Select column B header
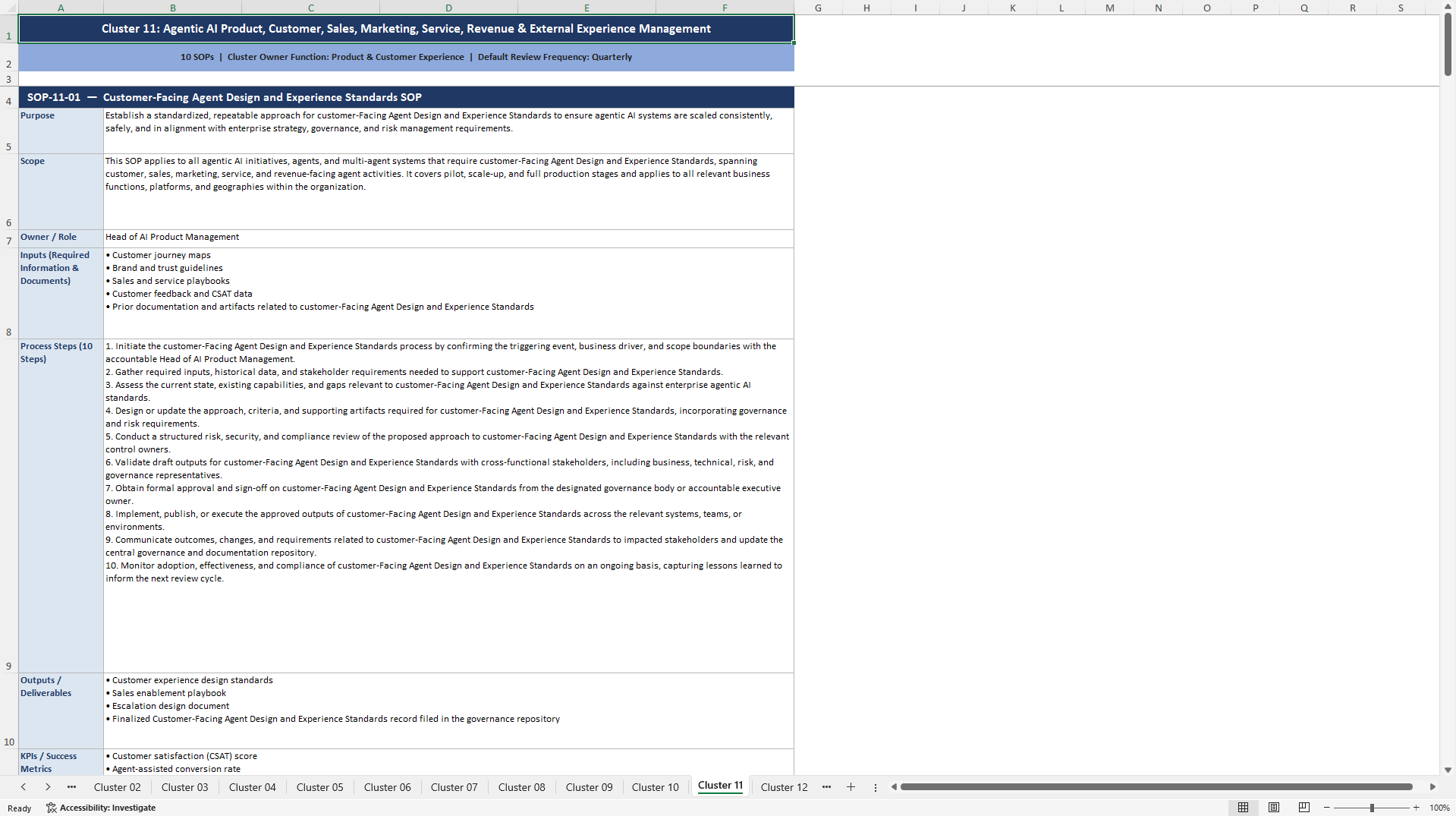The width and height of the screenshot is (1456, 816). pyautogui.click(x=172, y=8)
